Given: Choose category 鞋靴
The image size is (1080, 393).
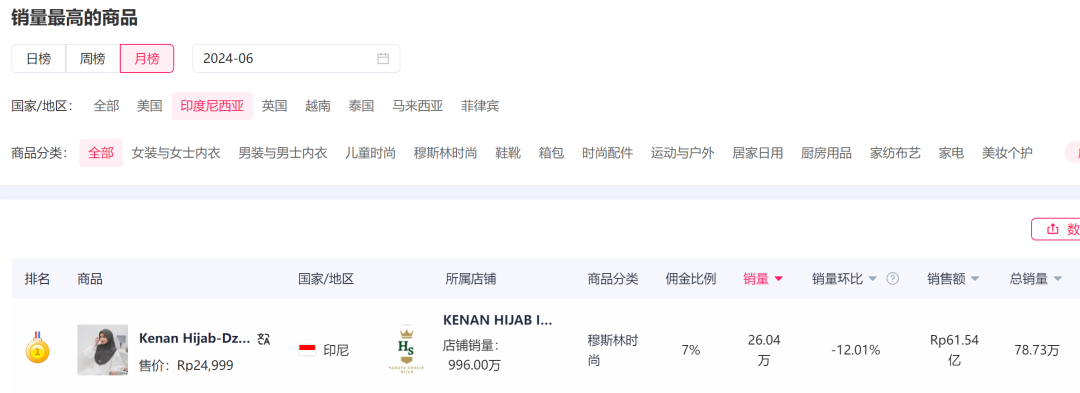Looking at the screenshot, I should pos(508,153).
